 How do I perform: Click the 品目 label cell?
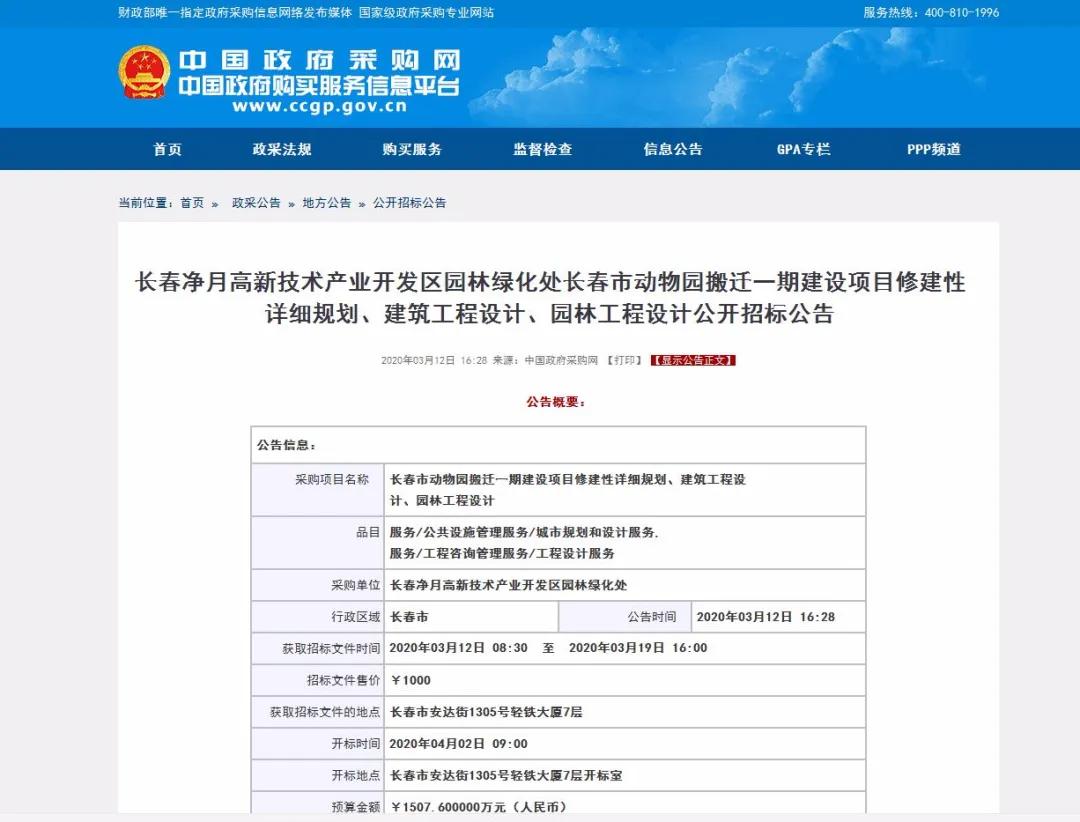(x=318, y=543)
